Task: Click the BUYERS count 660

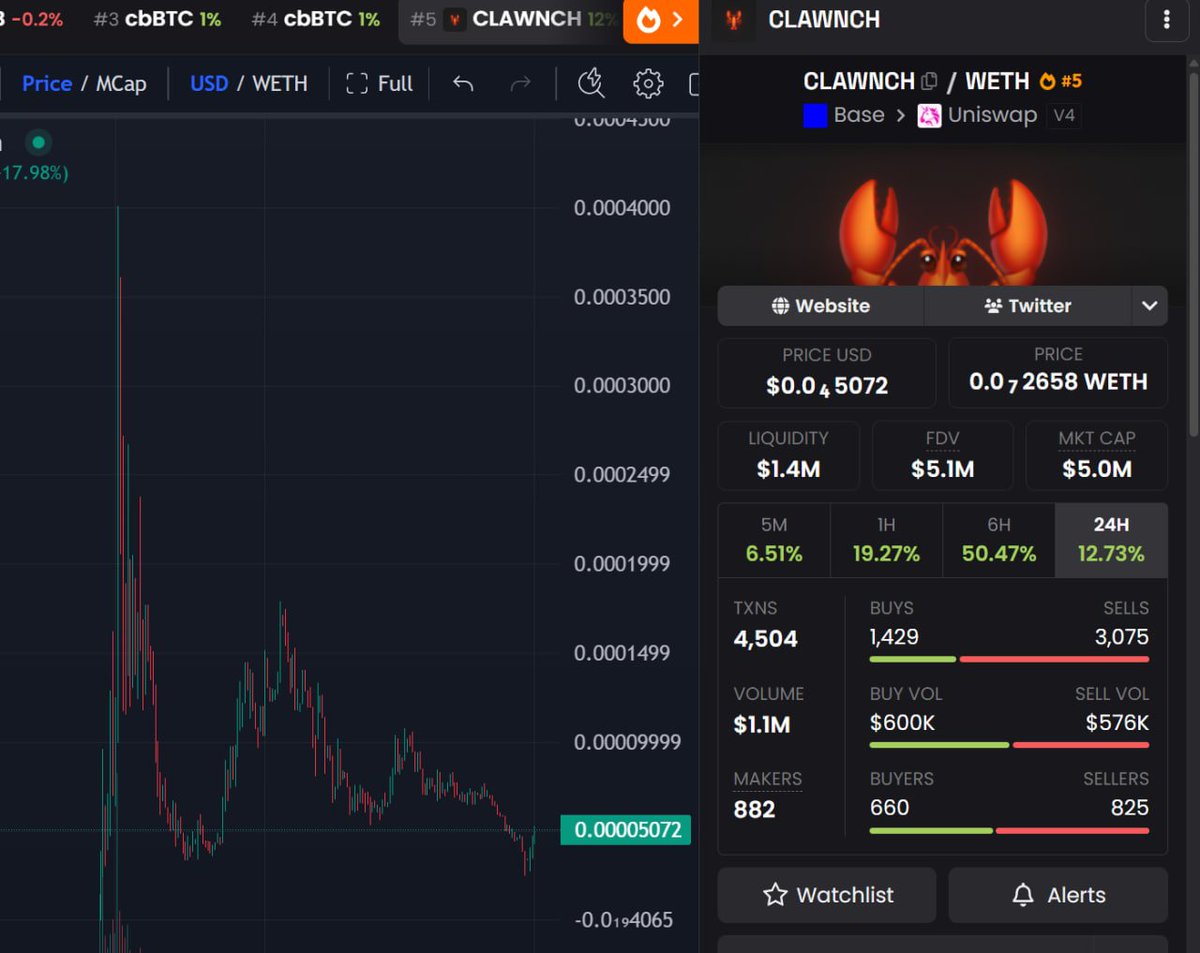Action: pos(889,808)
